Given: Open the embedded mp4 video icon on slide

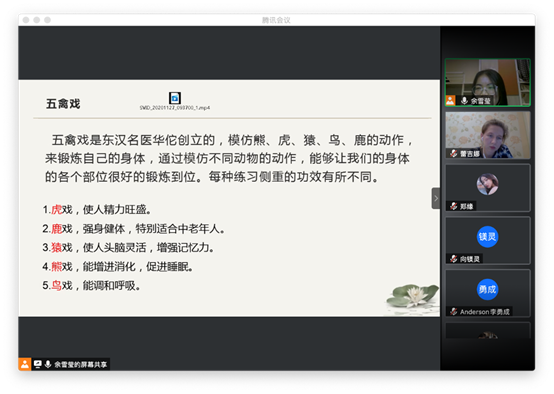Looking at the screenshot, I should [175, 98].
